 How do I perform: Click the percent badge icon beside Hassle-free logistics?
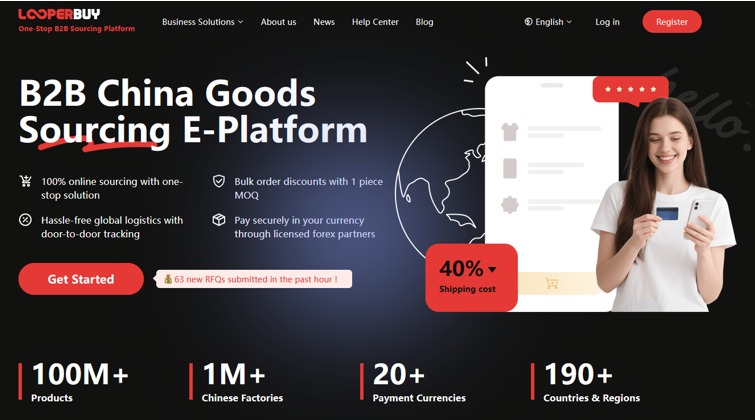[25, 220]
